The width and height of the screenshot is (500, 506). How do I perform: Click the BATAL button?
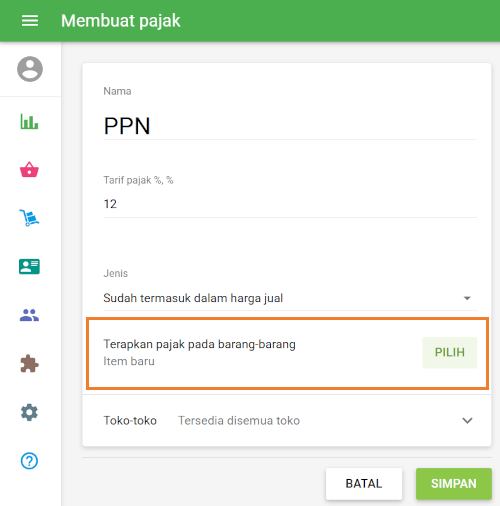(x=364, y=484)
